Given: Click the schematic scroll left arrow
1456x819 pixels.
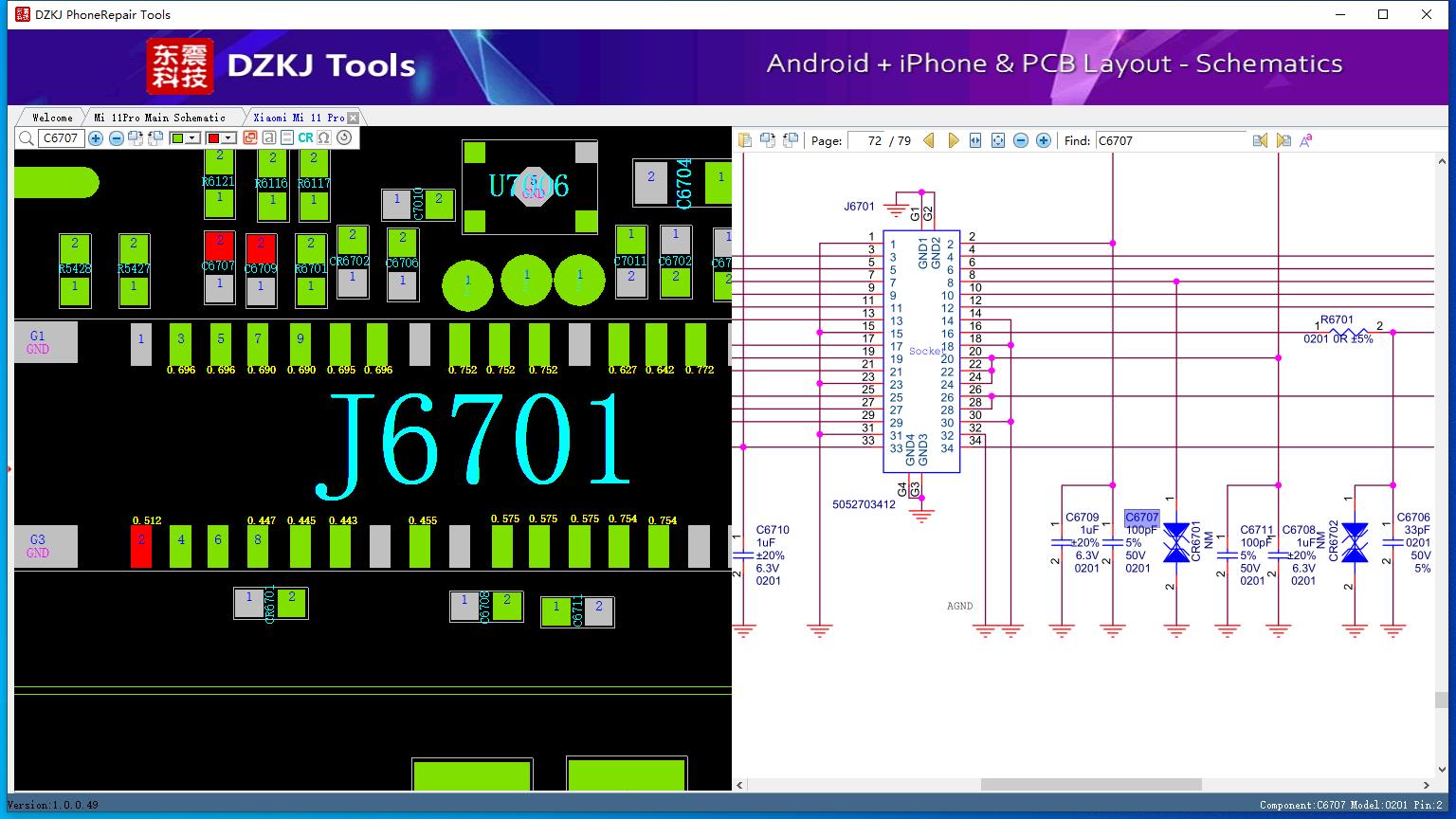Looking at the screenshot, I should pos(739,785).
